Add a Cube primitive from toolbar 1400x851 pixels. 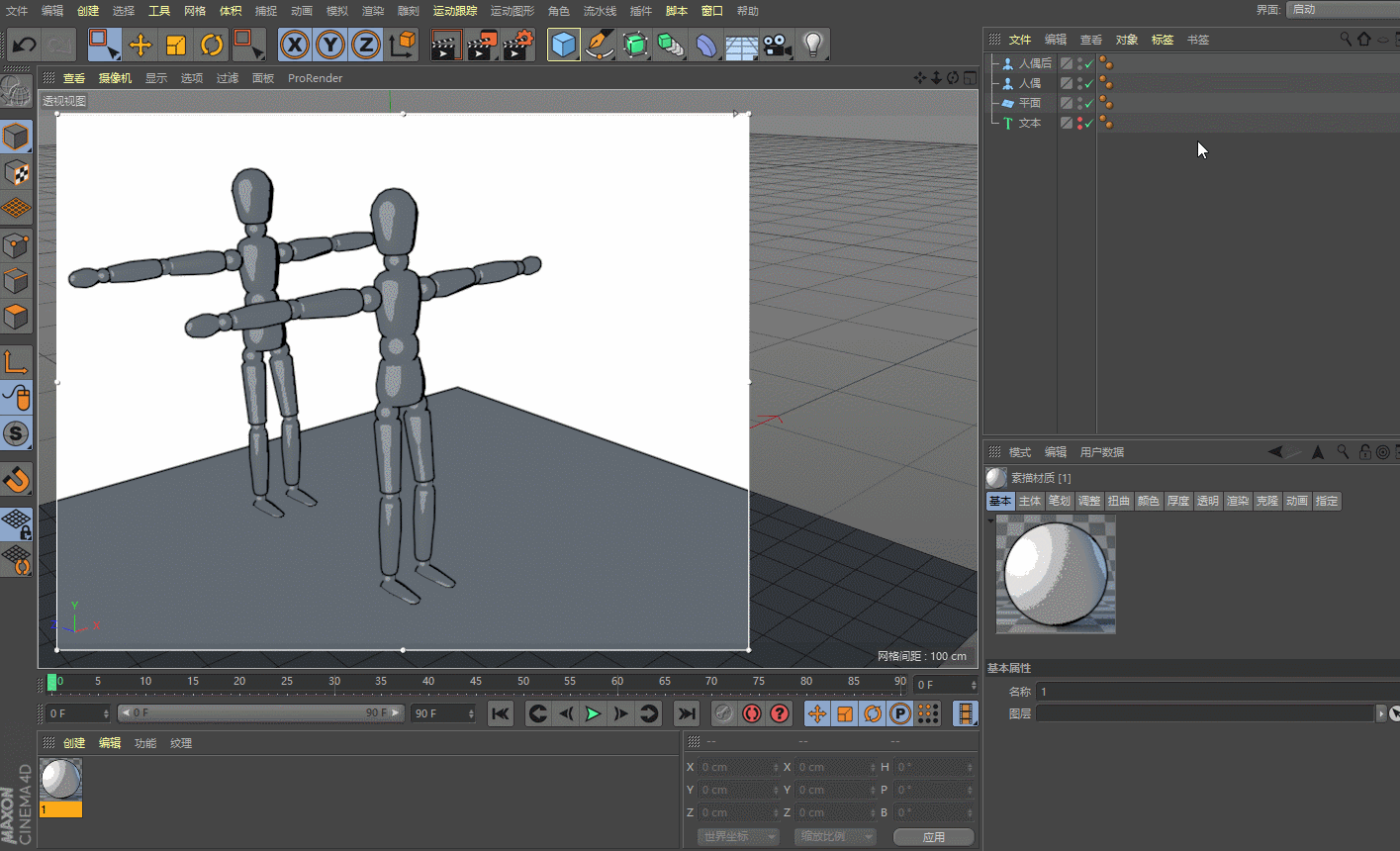[x=563, y=45]
